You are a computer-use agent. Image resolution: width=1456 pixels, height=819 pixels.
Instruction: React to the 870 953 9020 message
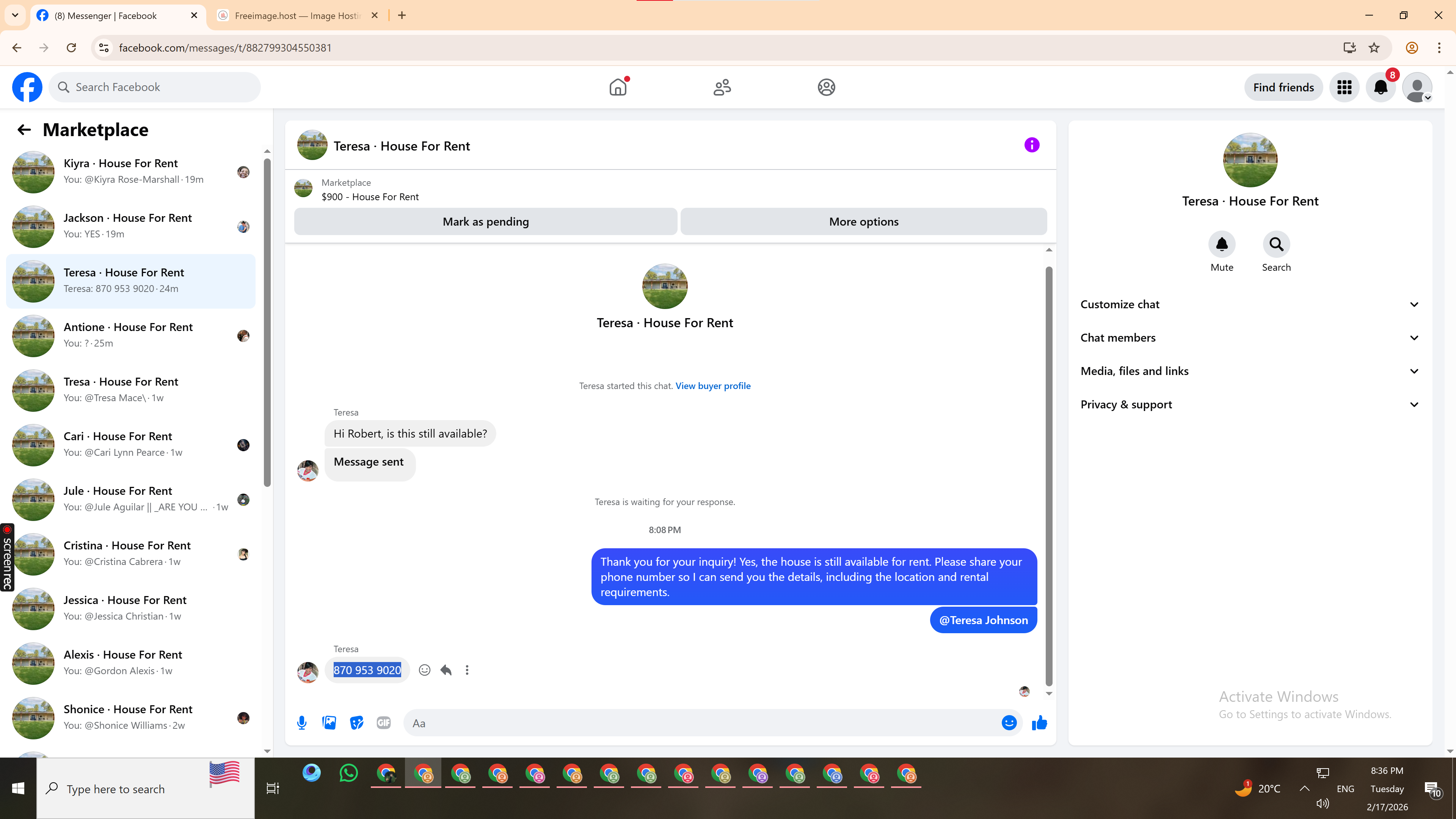[425, 670]
